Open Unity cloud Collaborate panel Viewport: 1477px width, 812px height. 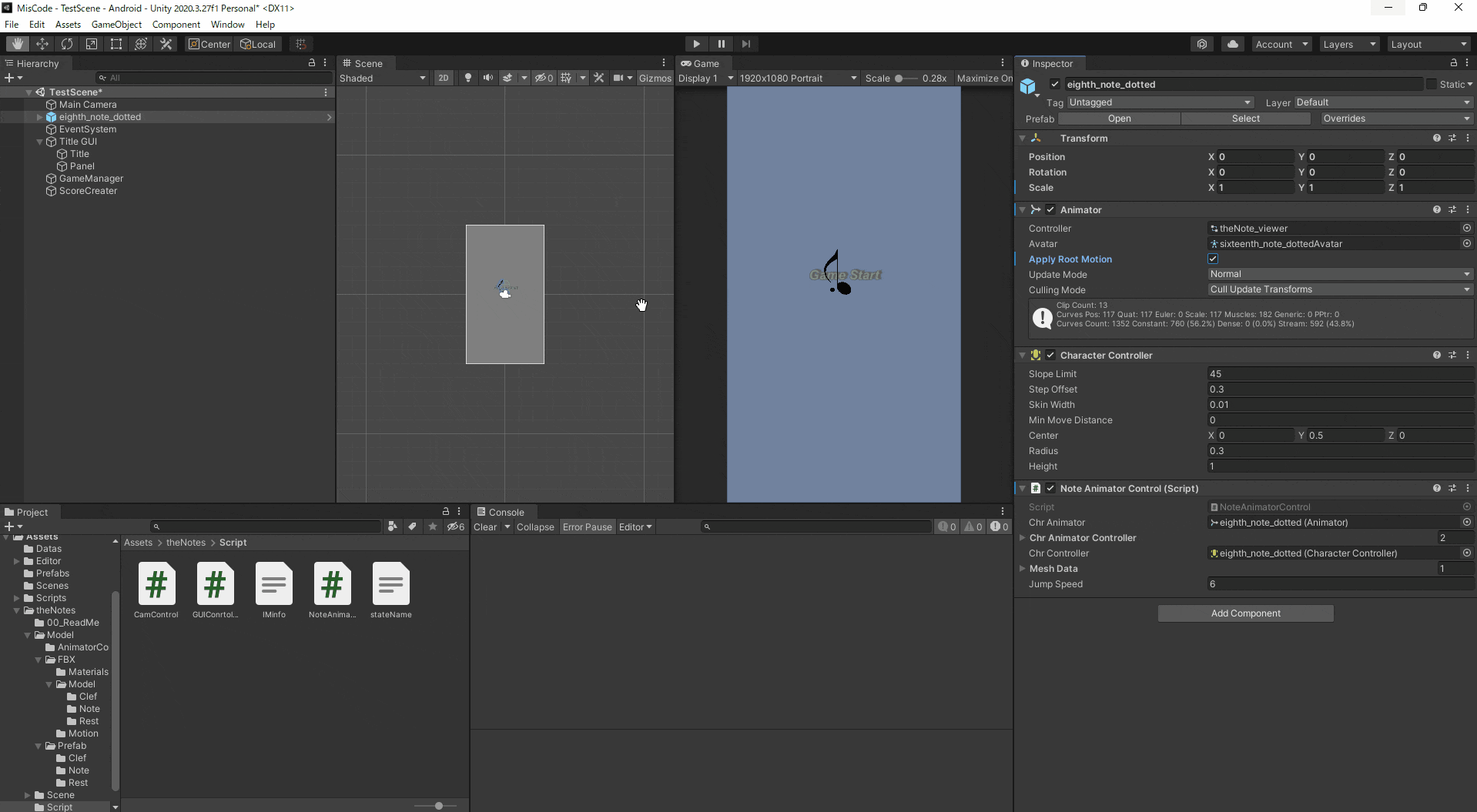point(1234,44)
